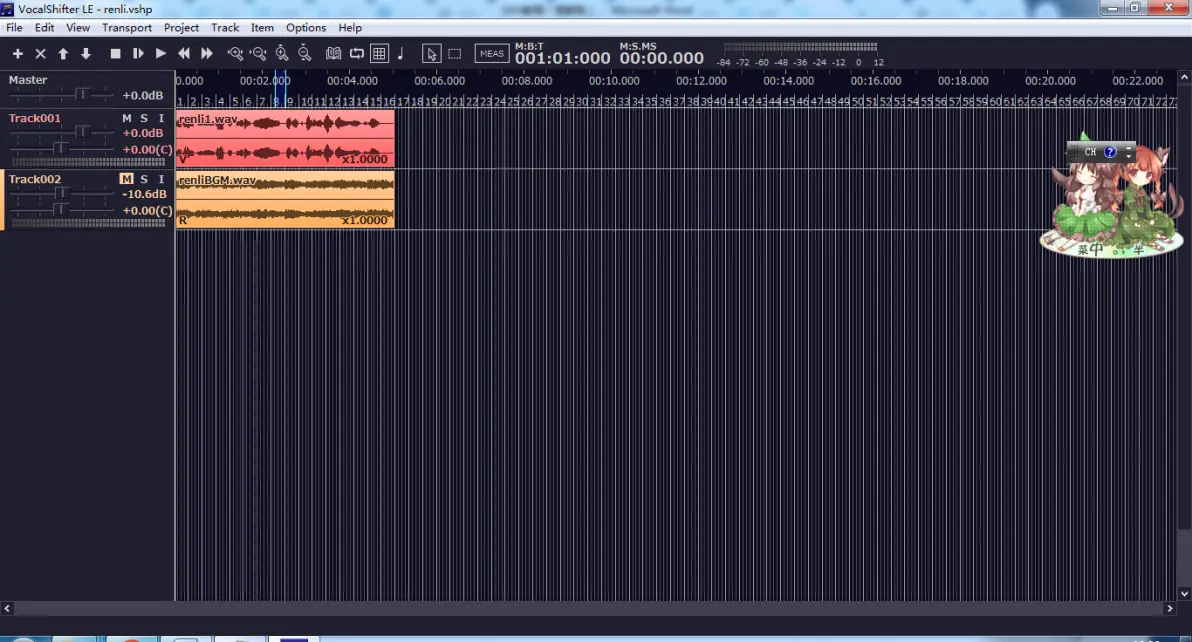Zoom out horizontally with magnifier minus

[258, 54]
